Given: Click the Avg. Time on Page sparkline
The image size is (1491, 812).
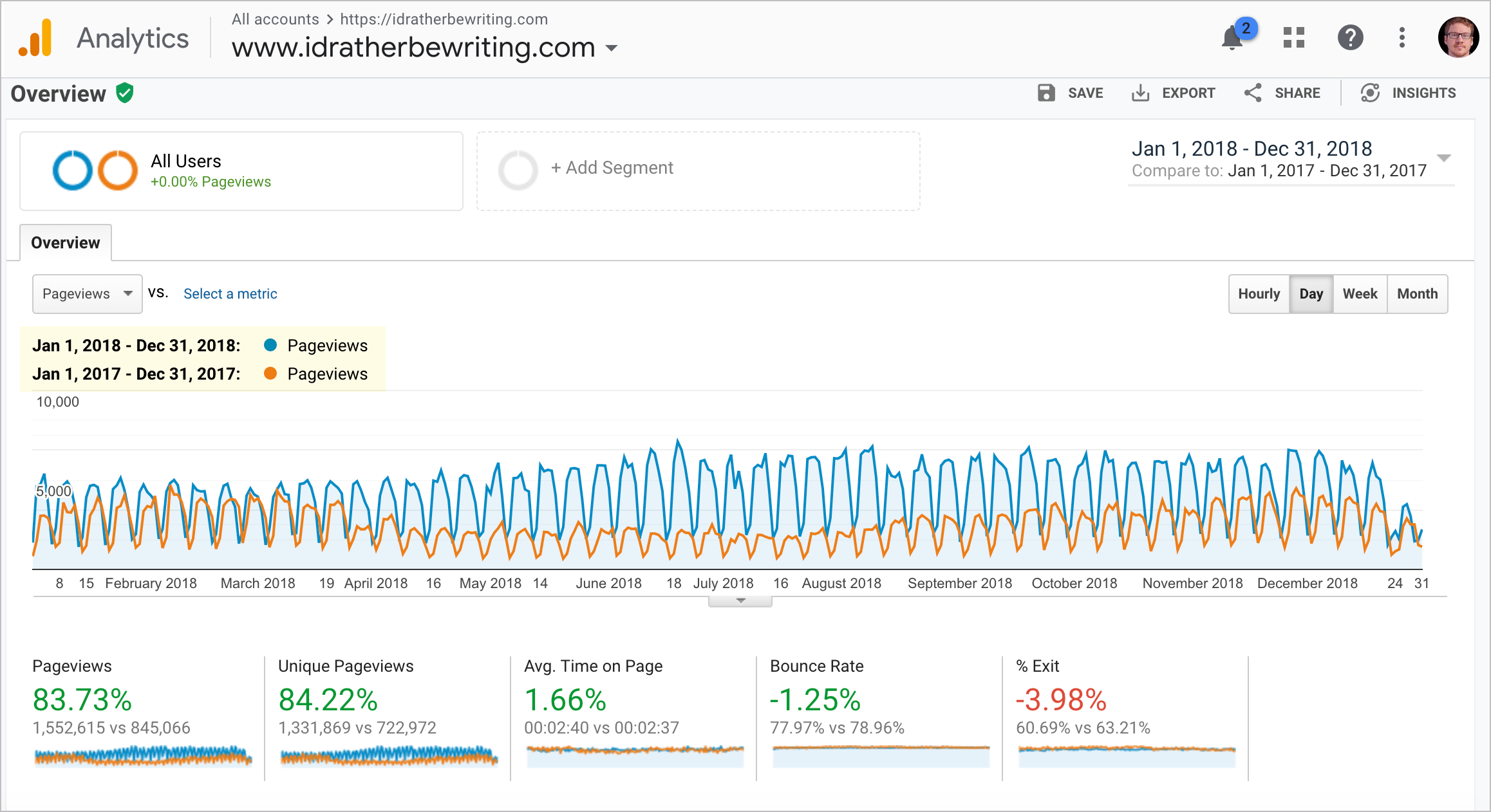Looking at the screenshot, I should click(x=635, y=756).
